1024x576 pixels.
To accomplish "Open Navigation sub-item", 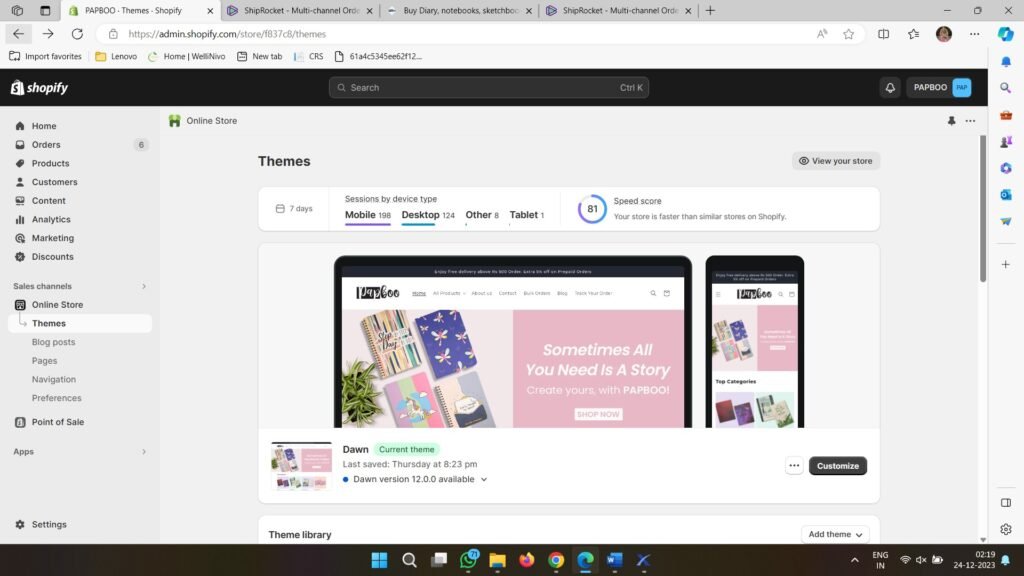I will 54,379.
